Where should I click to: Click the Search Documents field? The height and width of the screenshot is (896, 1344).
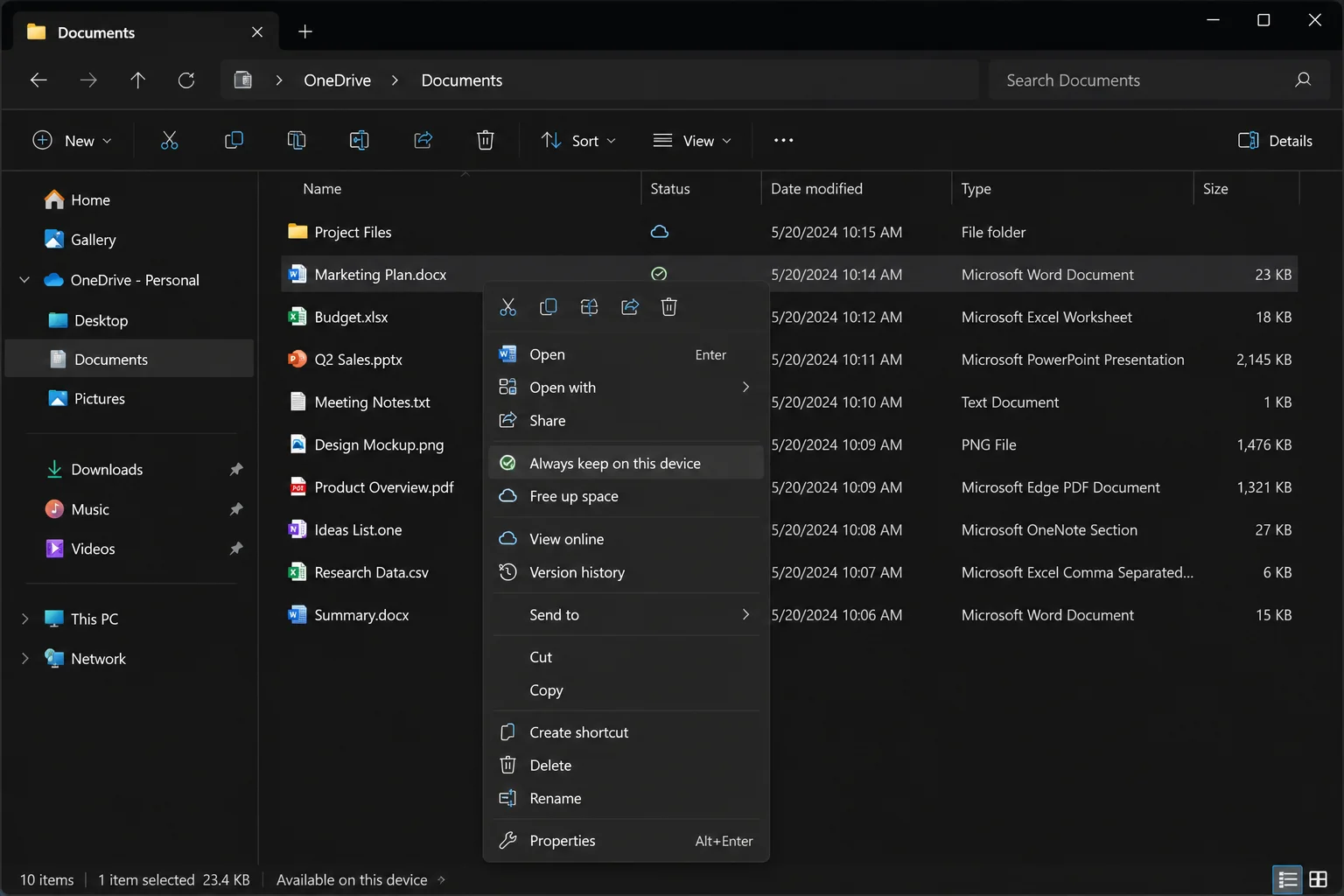click(x=1157, y=80)
